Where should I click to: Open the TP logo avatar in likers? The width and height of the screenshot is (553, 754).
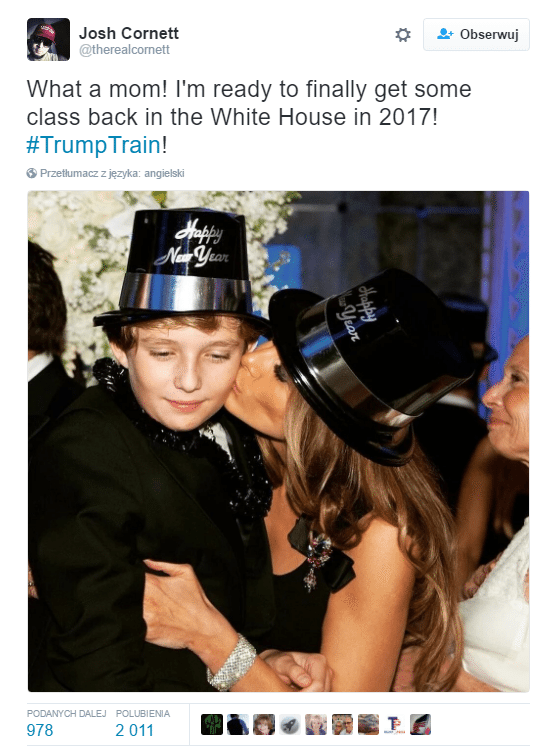[394, 724]
